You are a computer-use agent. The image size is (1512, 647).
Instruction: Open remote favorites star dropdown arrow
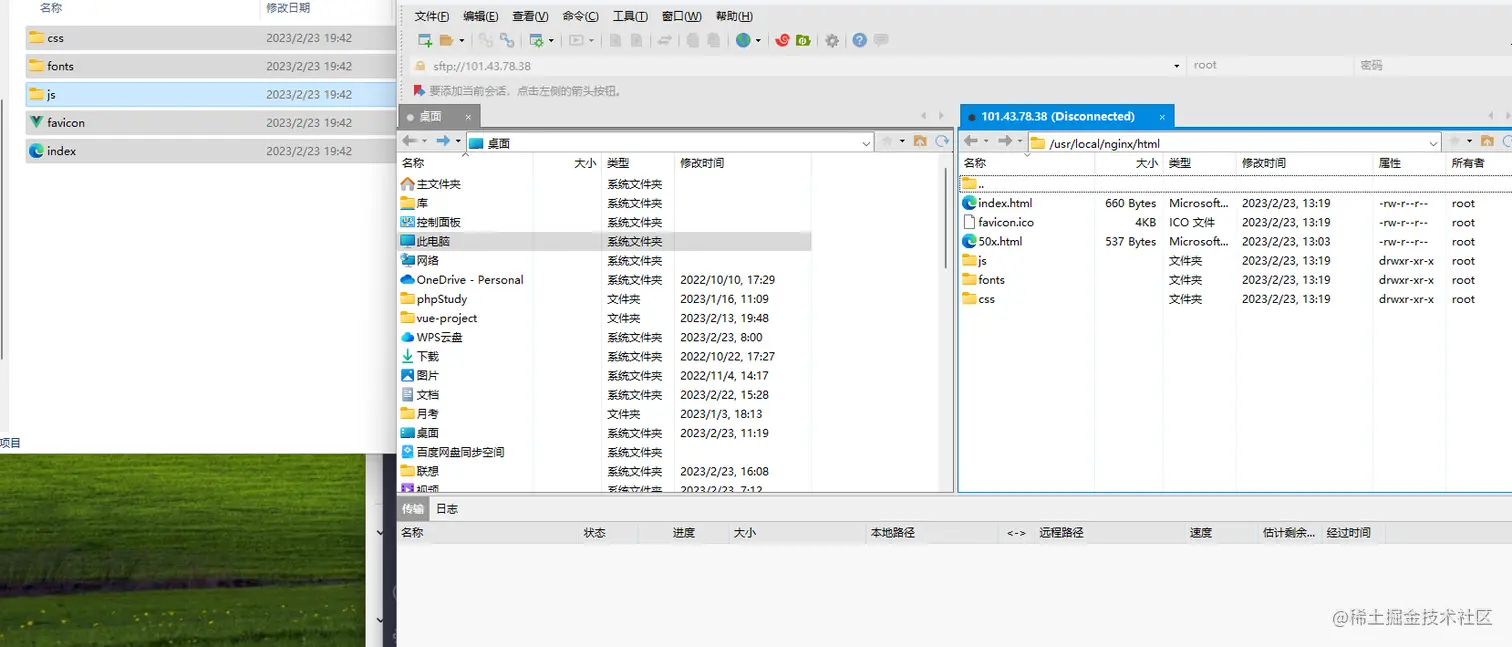coord(1470,142)
